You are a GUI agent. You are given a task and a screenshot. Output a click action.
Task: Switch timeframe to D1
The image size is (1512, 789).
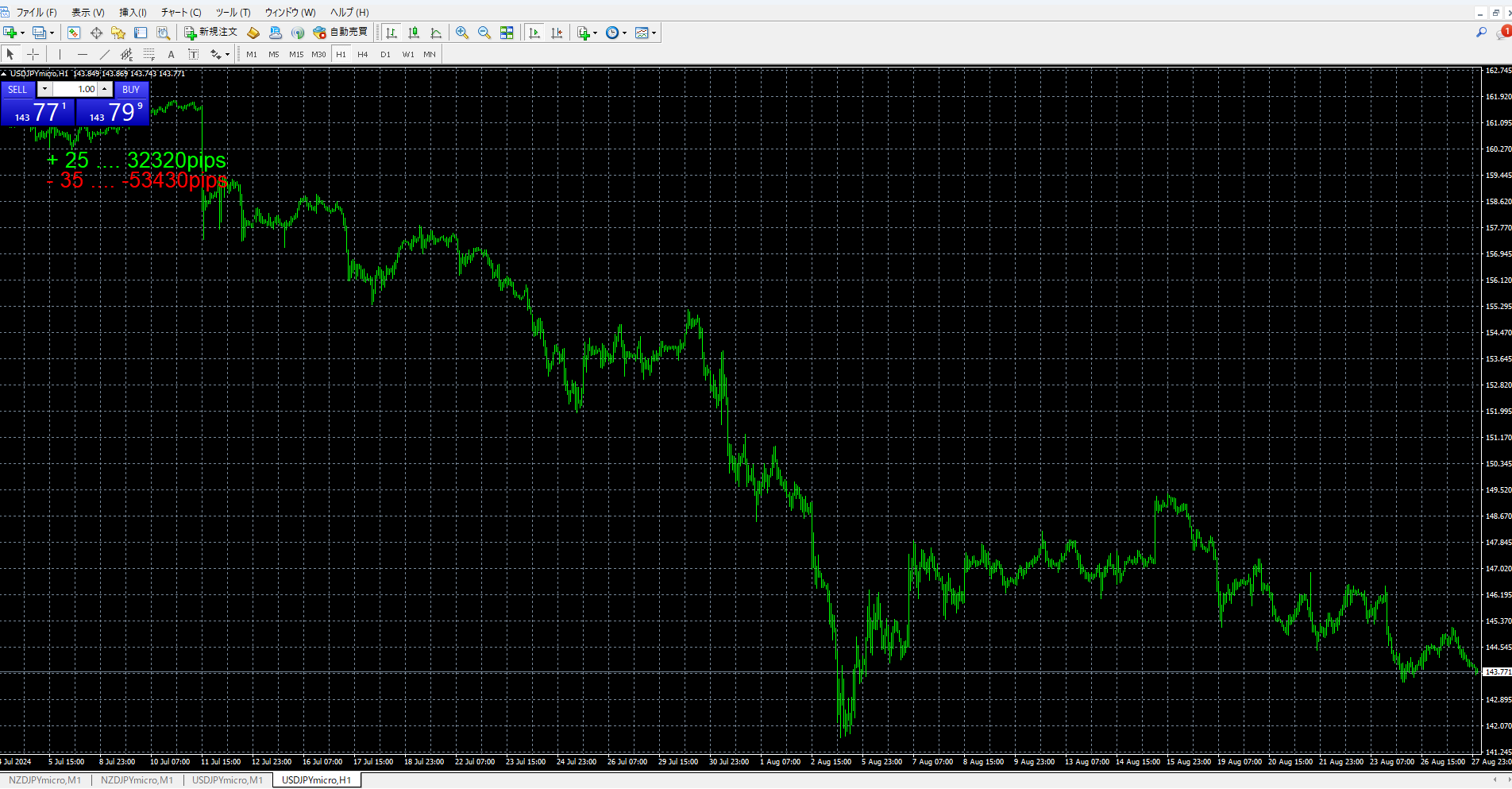tap(385, 54)
